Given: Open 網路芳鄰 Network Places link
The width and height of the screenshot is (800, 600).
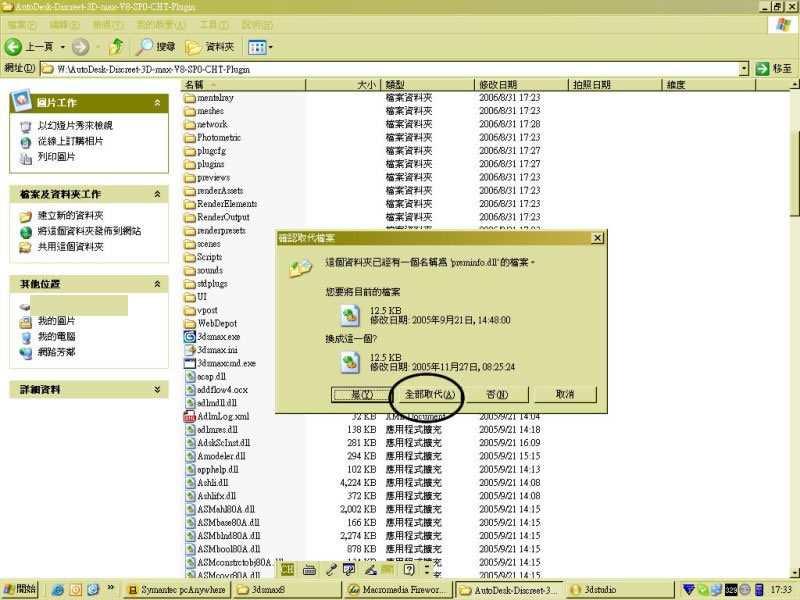Looking at the screenshot, I should (56, 352).
